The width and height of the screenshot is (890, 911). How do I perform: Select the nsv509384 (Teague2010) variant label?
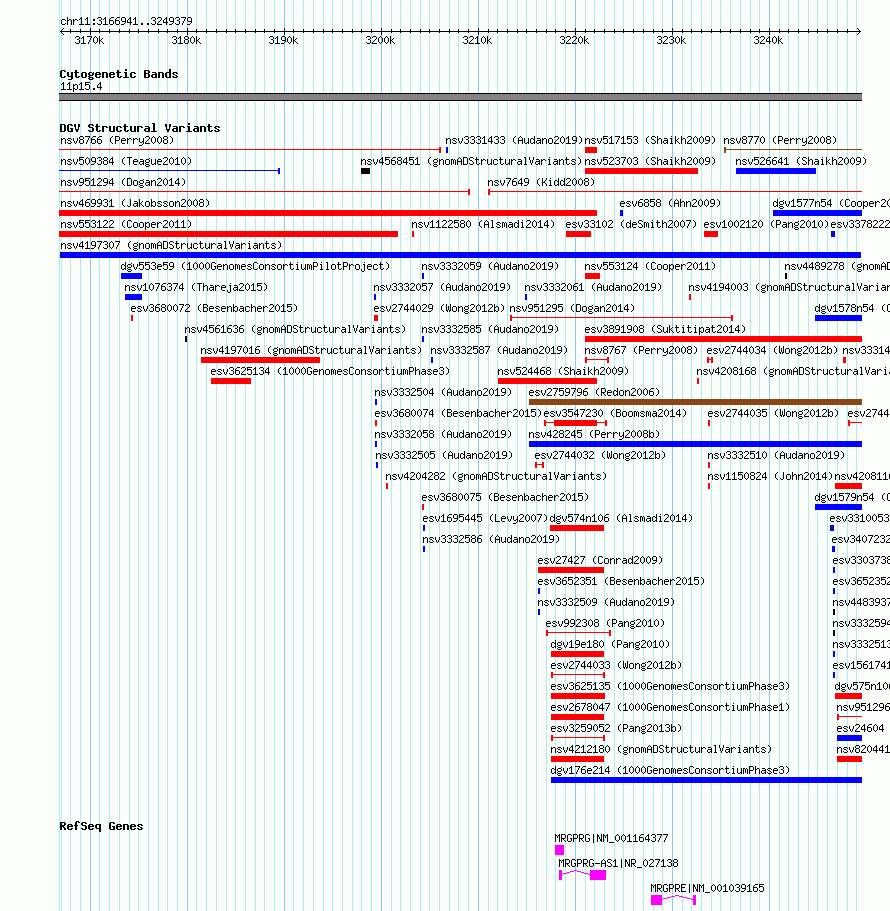(x=125, y=162)
